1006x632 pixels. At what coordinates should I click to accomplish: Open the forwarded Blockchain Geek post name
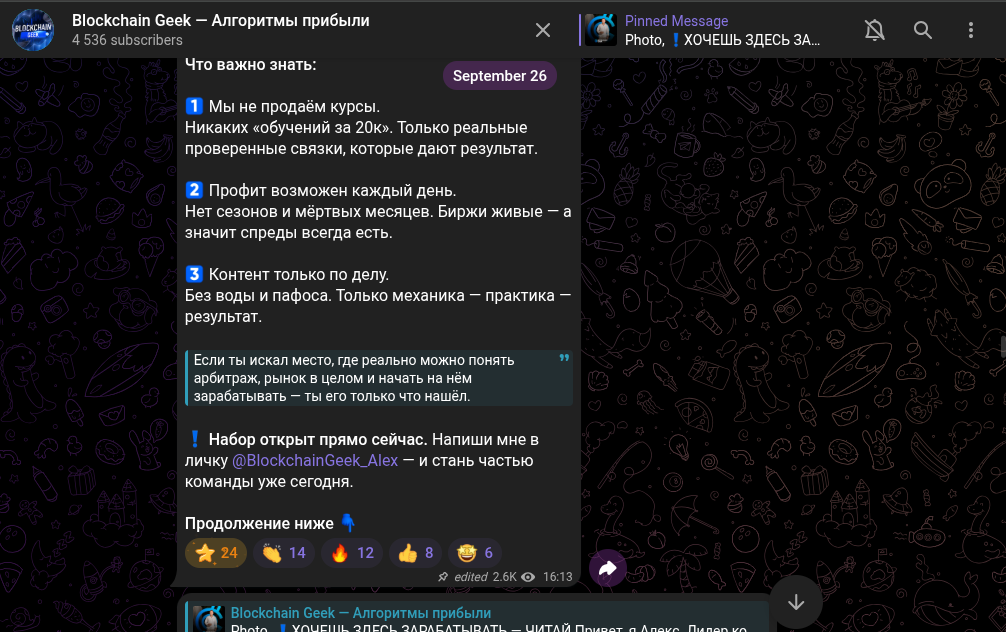click(x=361, y=613)
